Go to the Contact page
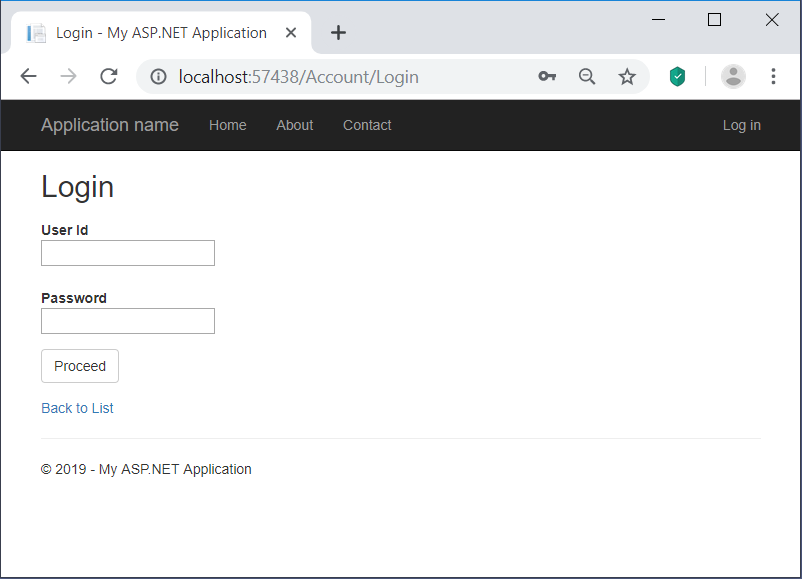This screenshot has height=579, width=802. click(366, 125)
